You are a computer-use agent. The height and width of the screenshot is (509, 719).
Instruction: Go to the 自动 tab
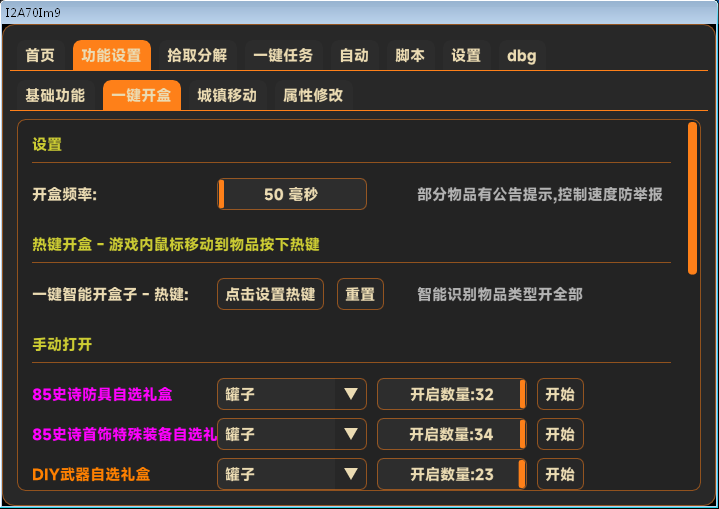354,56
